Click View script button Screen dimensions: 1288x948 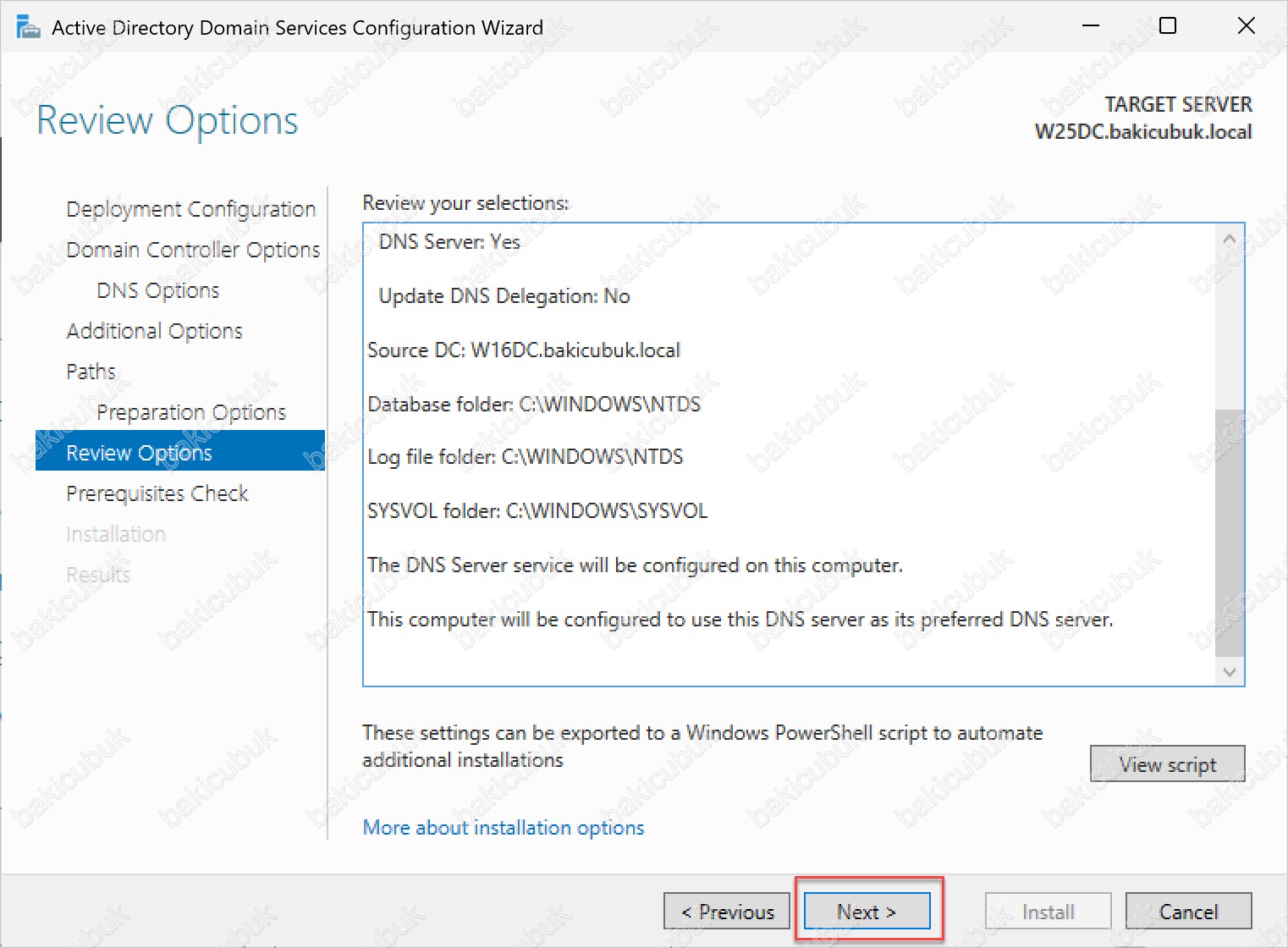[1167, 764]
